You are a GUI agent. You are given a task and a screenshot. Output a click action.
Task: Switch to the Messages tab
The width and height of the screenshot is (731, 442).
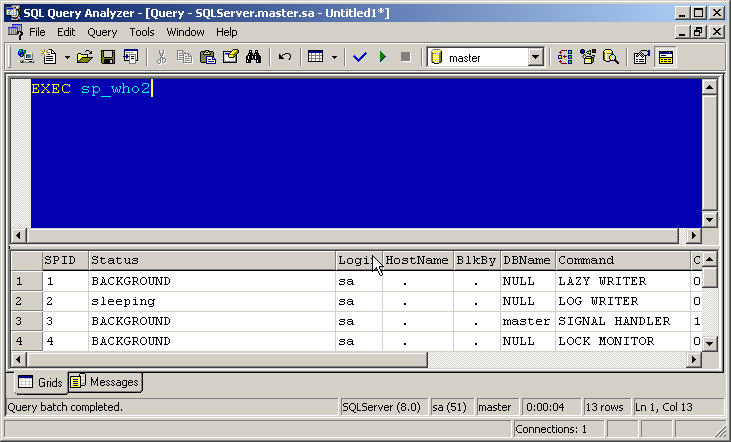(x=105, y=382)
